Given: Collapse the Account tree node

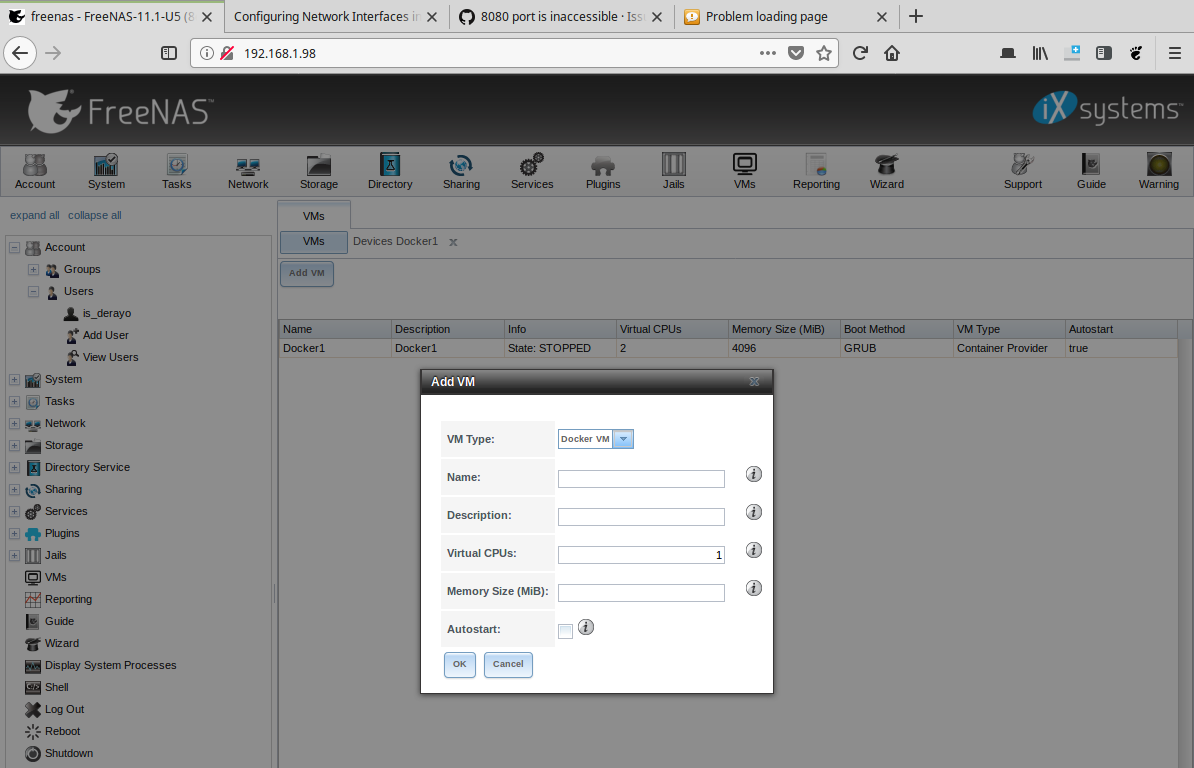Looking at the screenshot, I should 14,247.
